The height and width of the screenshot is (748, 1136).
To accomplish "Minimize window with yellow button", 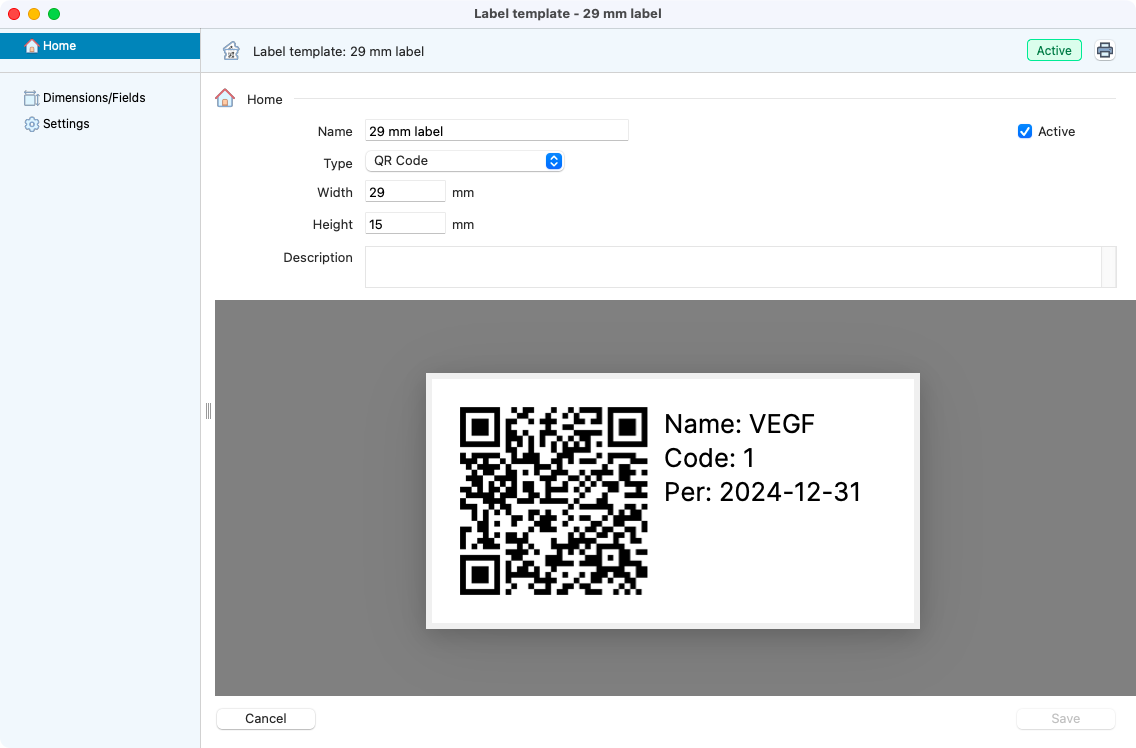I will click(x=34, y=14).
